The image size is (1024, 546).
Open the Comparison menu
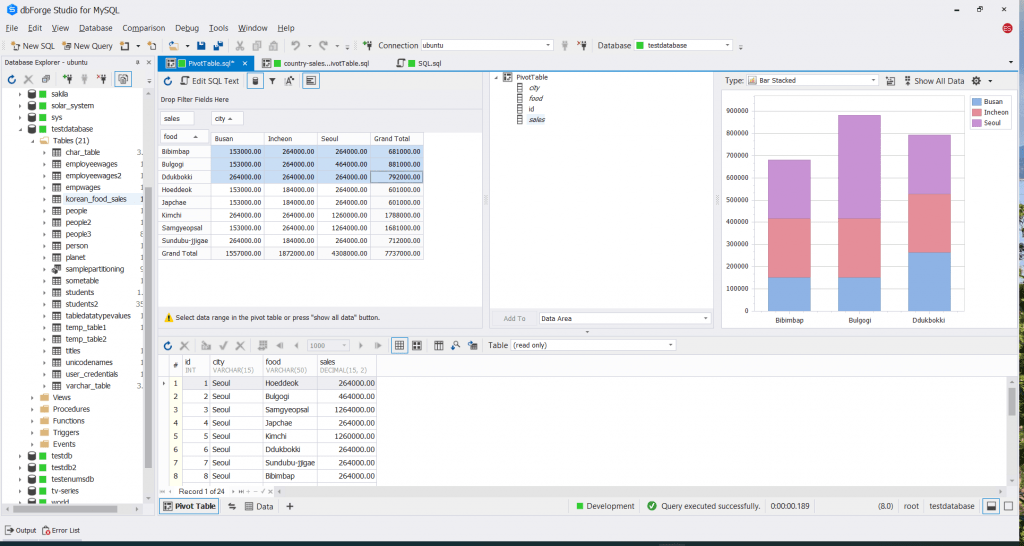coord(144,28)
